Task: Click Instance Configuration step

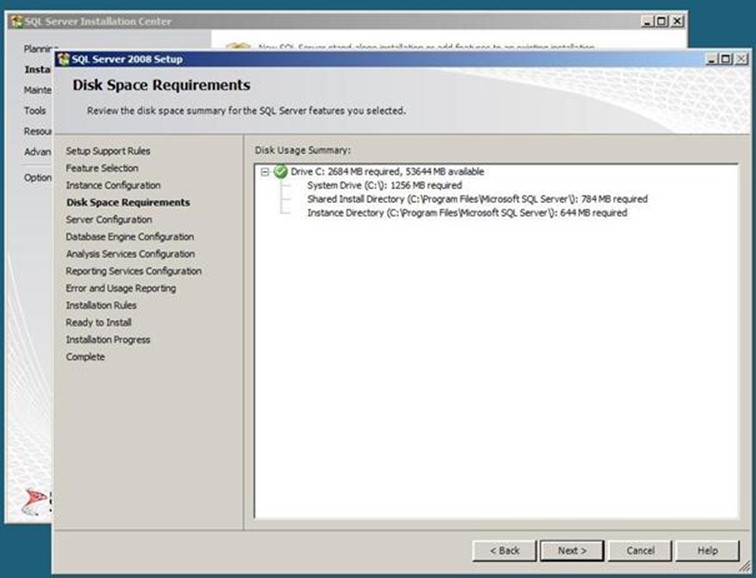Action: [113, 185]
